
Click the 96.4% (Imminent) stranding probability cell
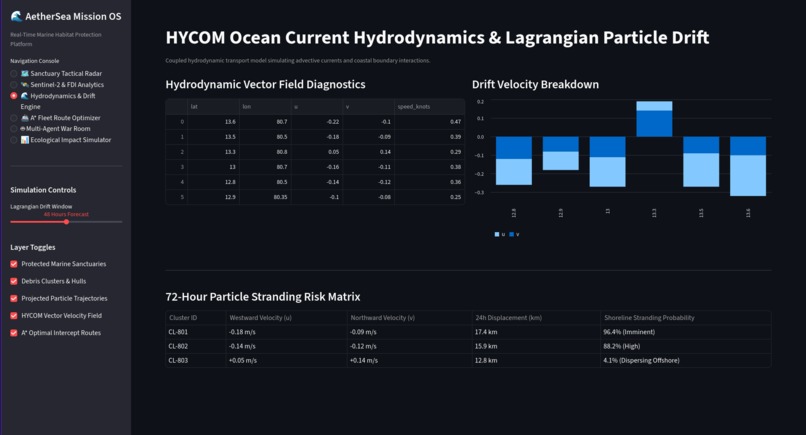(685, 332)
